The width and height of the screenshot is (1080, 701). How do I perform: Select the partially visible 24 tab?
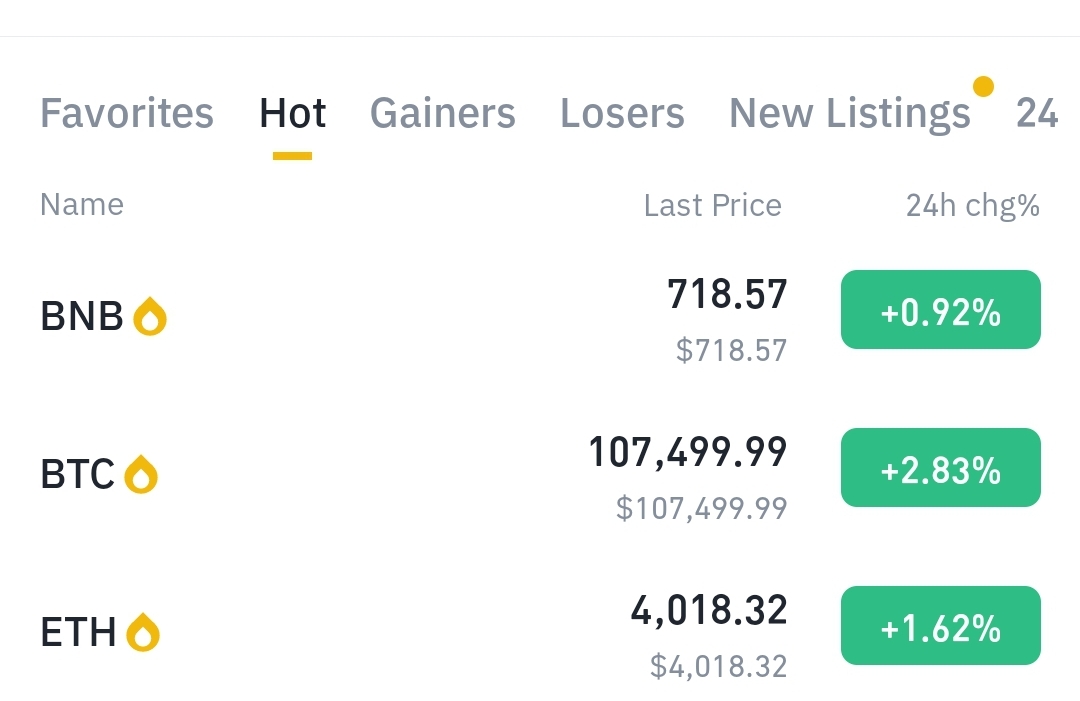(x=1037, y=114)
